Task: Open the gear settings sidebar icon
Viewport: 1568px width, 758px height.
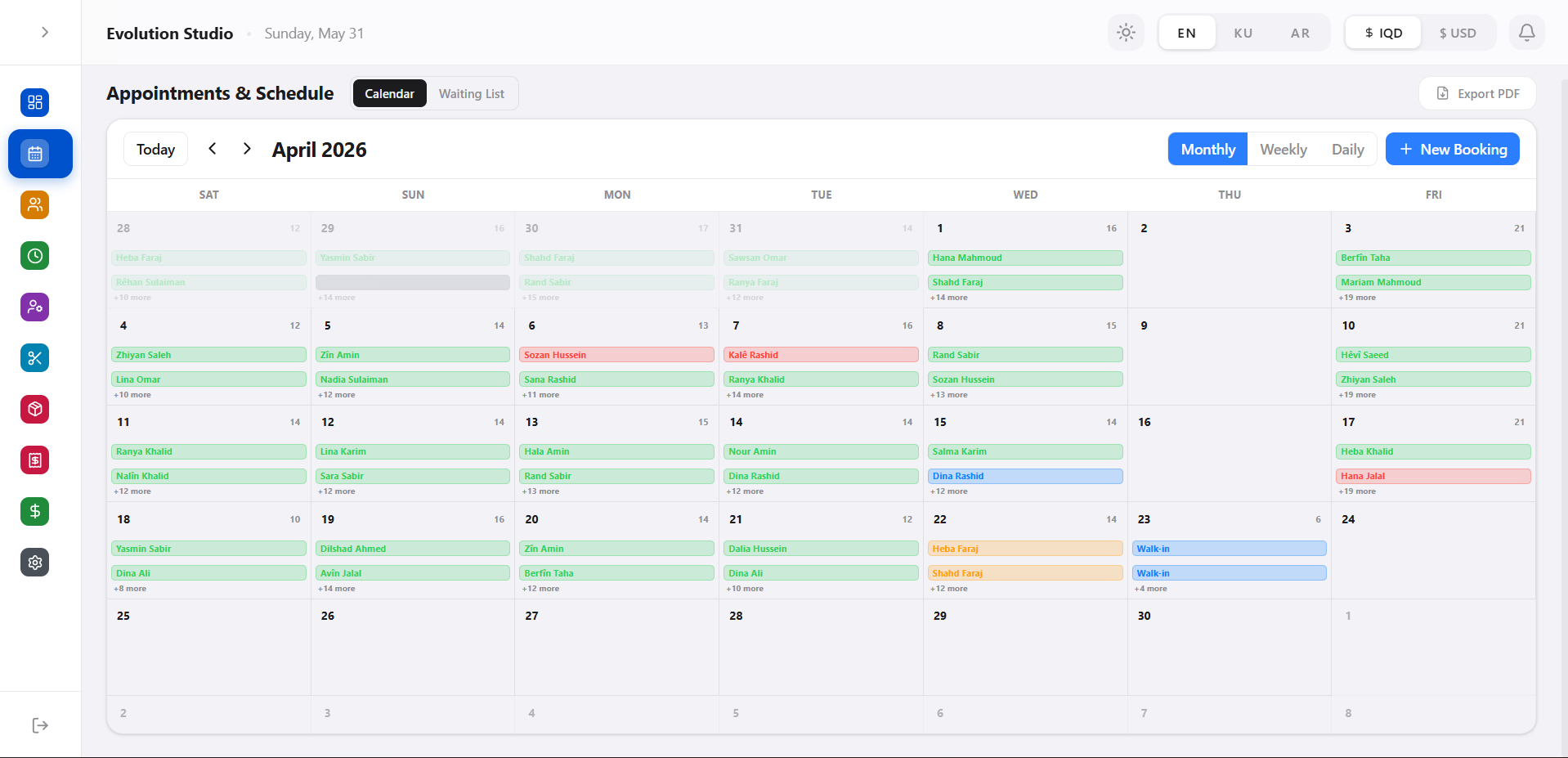Action: 35,563
